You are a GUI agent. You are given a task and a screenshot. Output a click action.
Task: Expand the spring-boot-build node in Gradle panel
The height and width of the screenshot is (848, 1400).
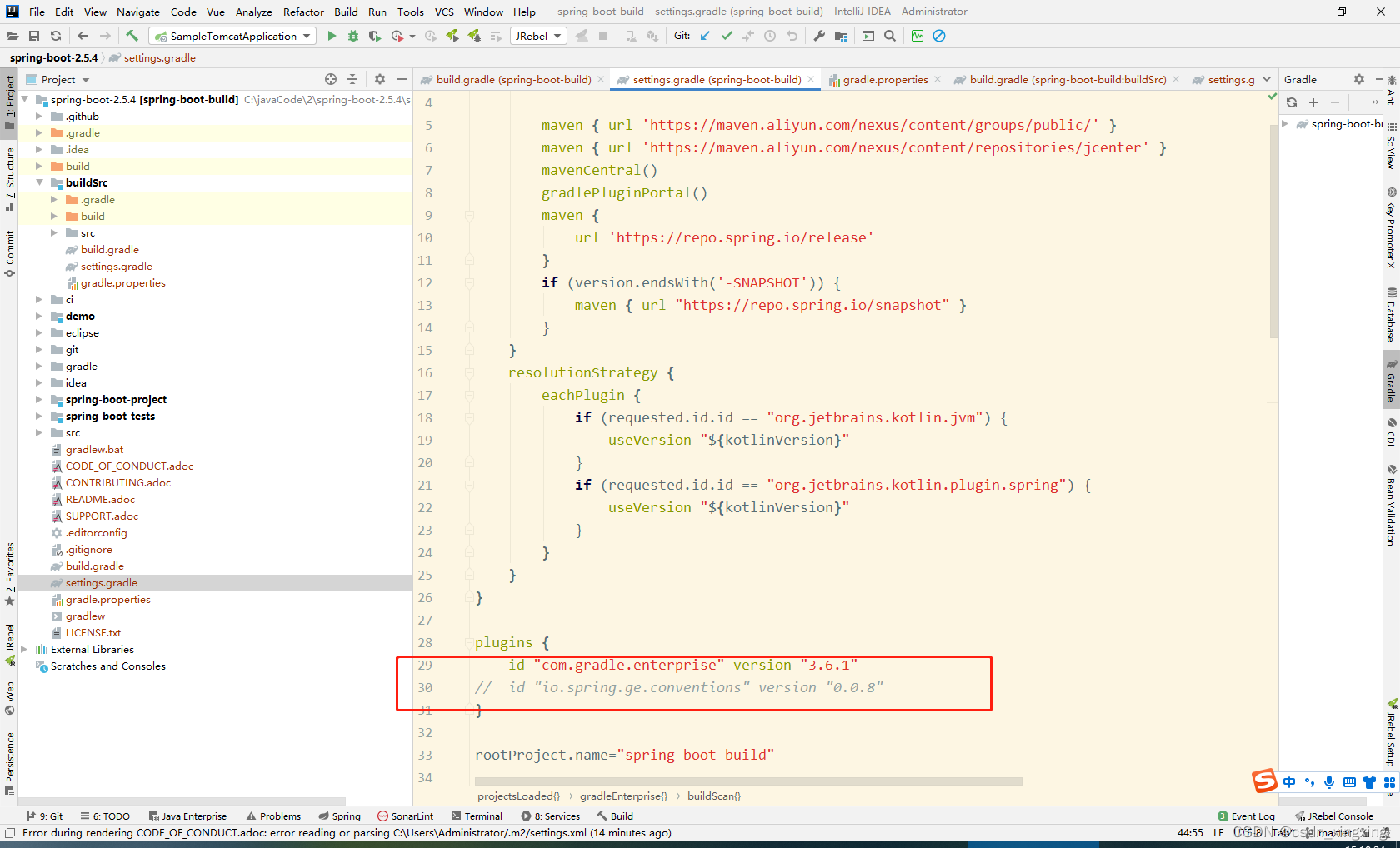1286,124
